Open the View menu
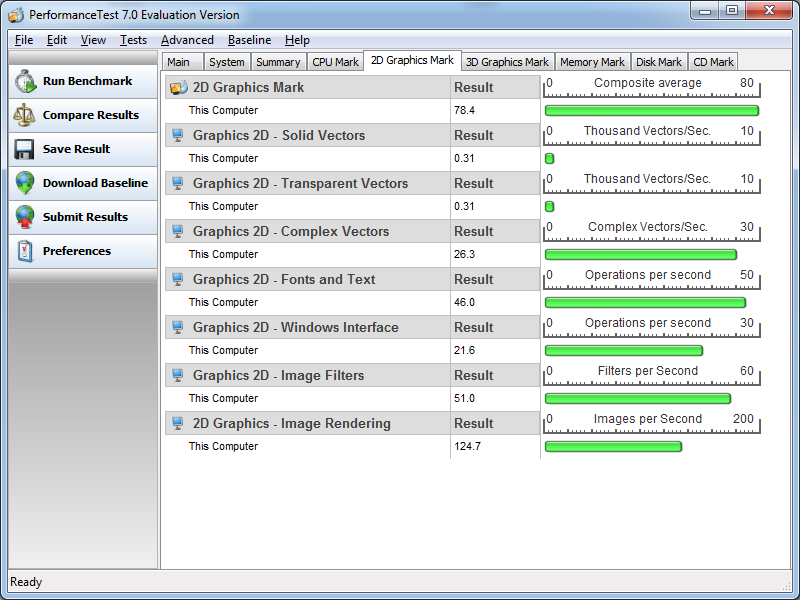Screen dimensions: 800x600 click(x=93, y=40)
